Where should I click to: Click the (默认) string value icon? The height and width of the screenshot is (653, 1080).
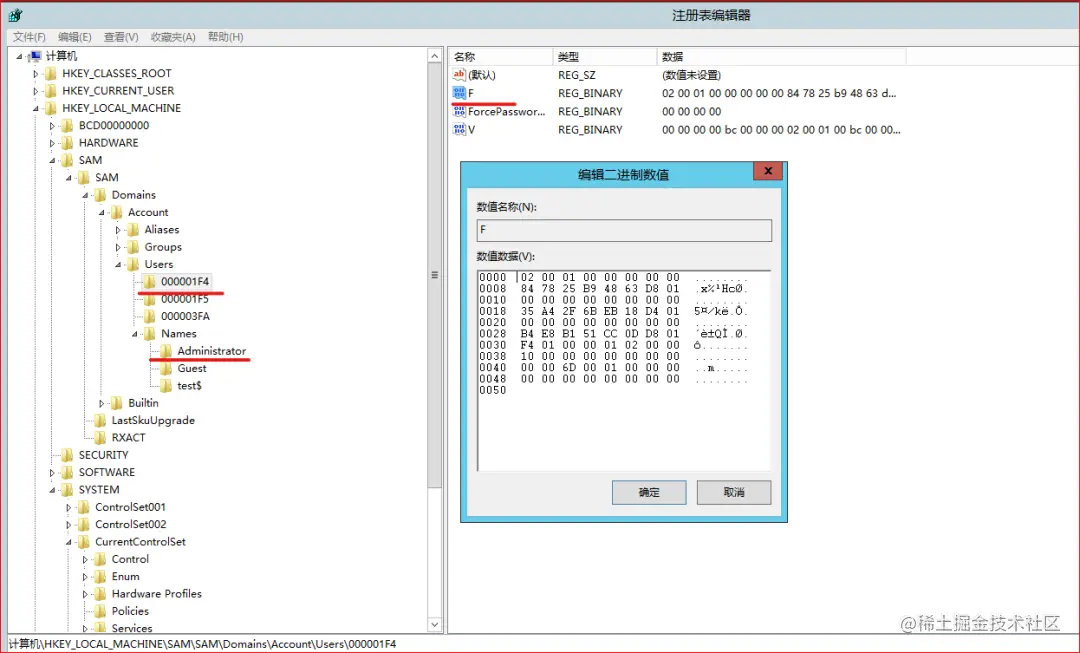point(459,74)
